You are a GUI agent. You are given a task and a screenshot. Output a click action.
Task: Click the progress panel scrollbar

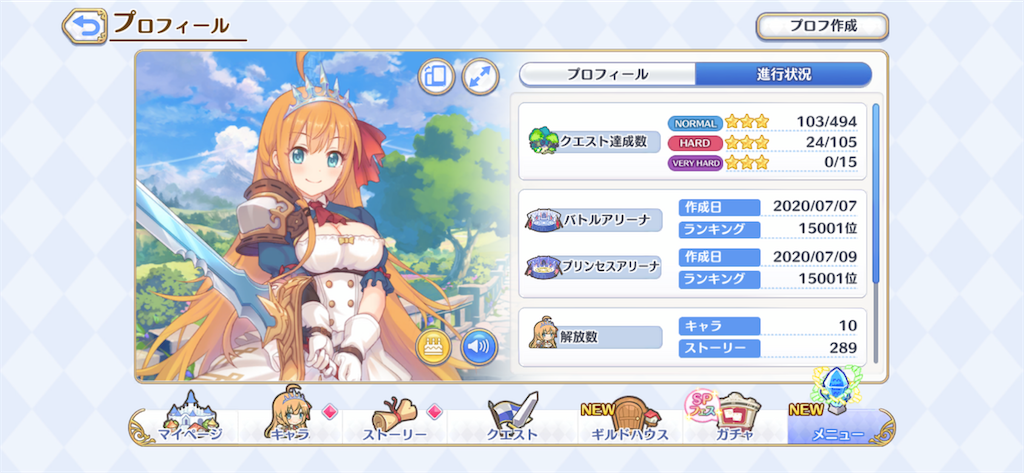(x=876, y=193)
